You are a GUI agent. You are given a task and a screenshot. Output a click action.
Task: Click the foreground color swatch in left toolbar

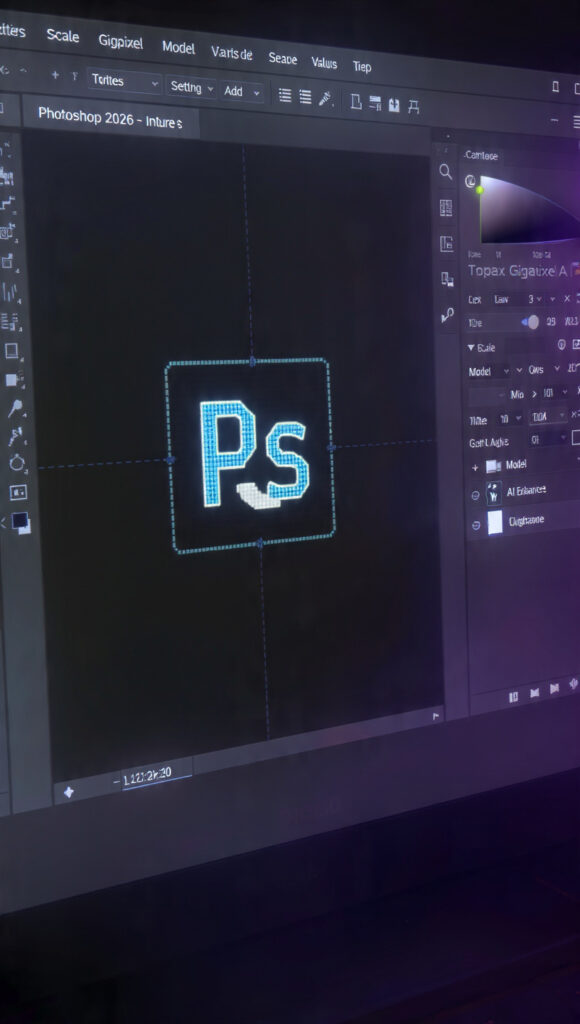coord(19,520)
